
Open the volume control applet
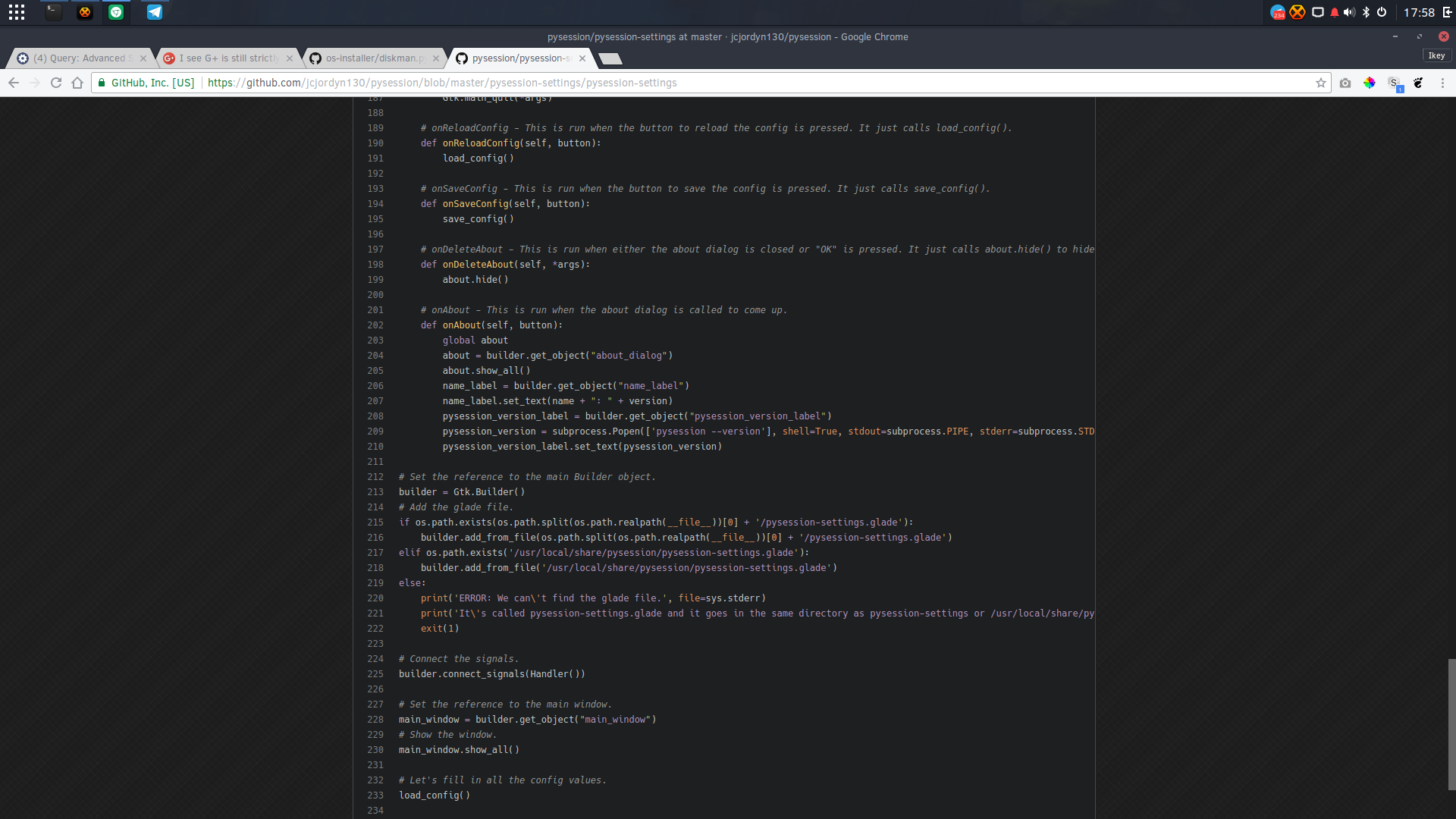tap(1349, 12)
